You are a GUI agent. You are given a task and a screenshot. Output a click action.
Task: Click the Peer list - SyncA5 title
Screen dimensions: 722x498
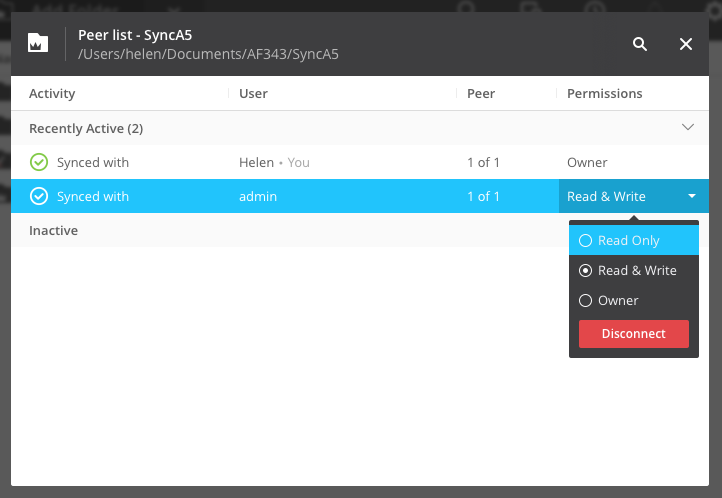coord(135,35)
